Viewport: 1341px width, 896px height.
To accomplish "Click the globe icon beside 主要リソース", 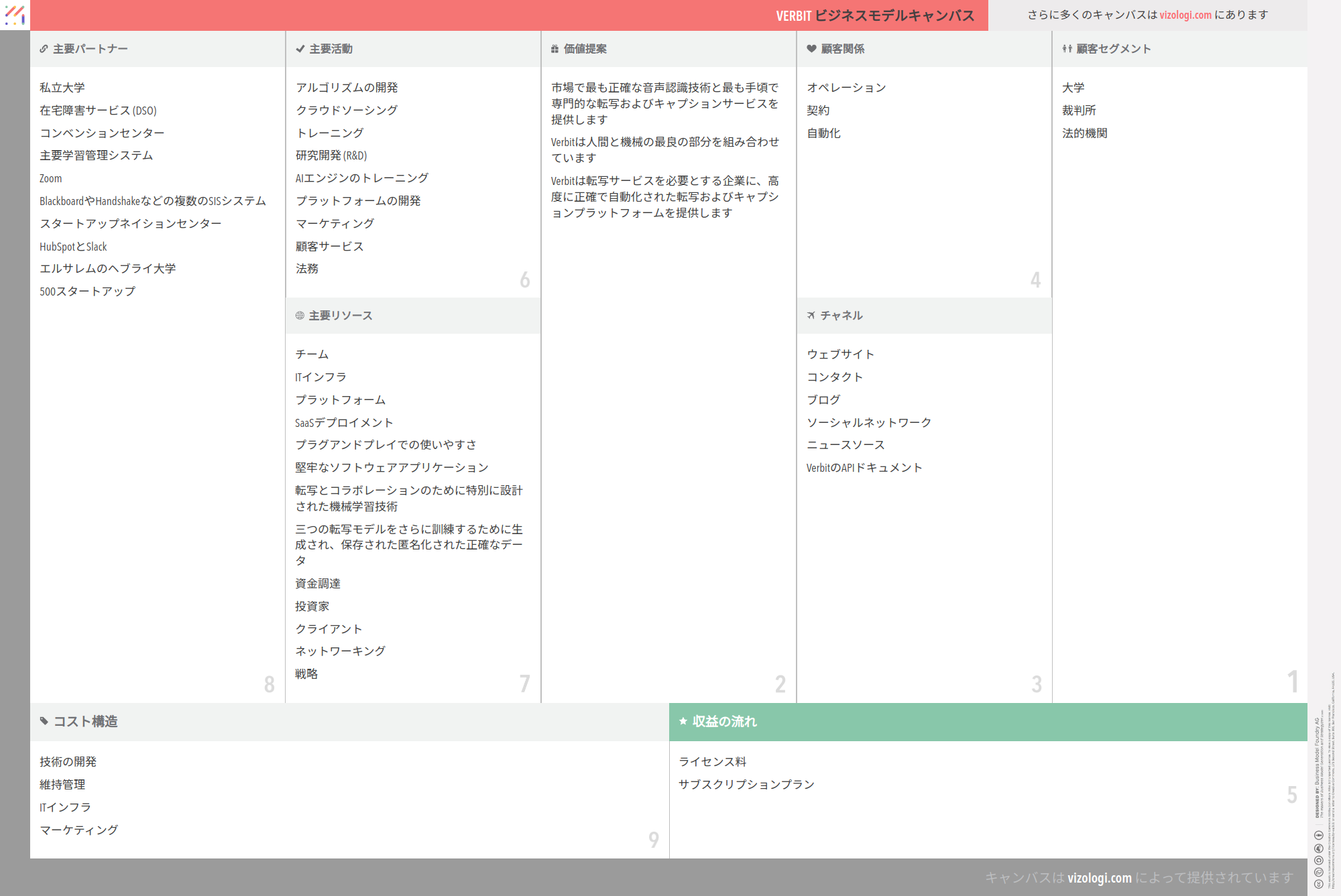I will click(x=300, y=316).
